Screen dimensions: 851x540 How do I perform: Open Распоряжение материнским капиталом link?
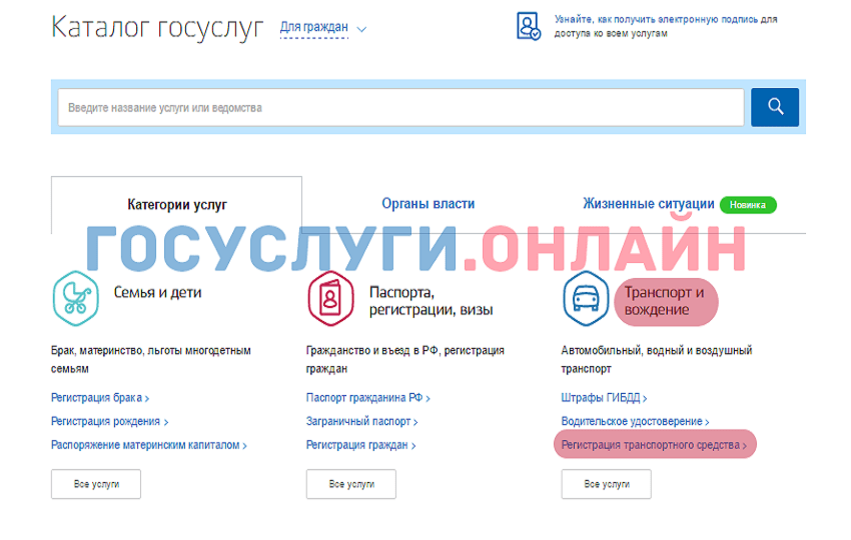[149, 445]
